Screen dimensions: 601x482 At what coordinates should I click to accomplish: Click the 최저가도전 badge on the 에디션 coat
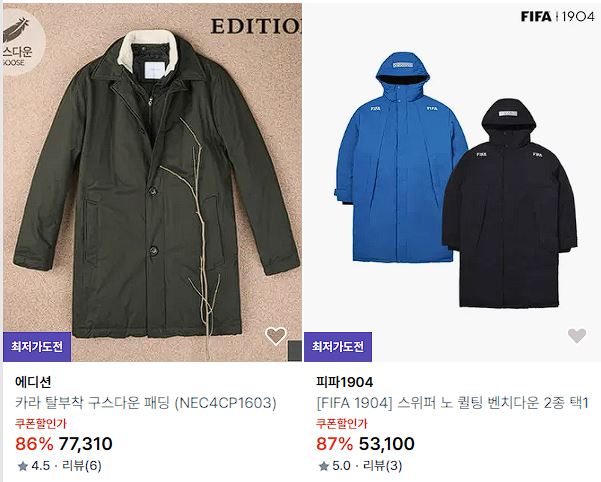(37, 347)
